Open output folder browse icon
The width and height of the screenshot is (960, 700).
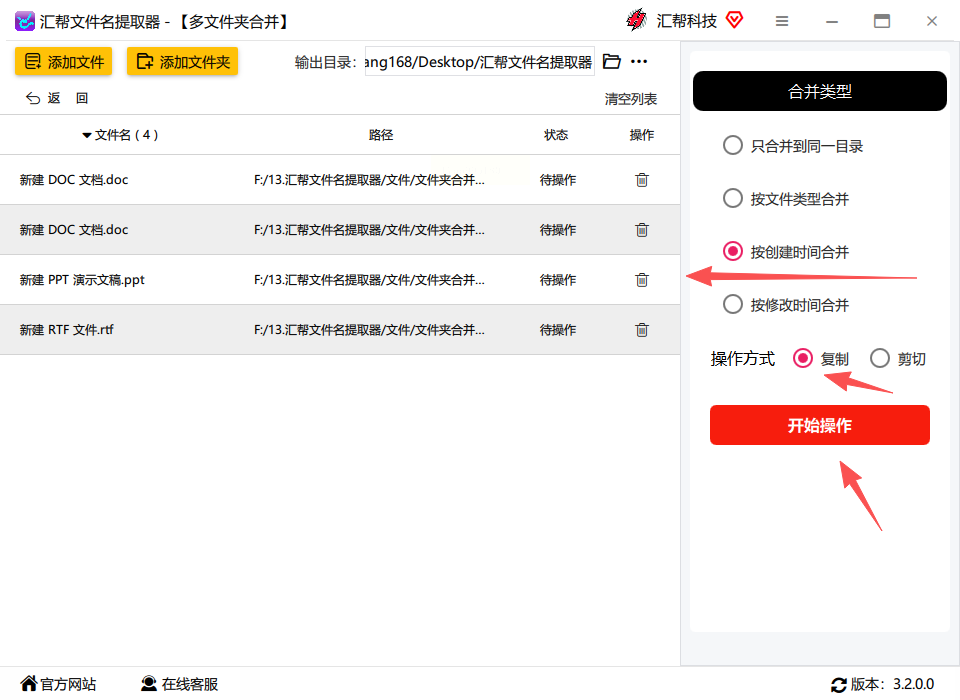tap(611, 61)
